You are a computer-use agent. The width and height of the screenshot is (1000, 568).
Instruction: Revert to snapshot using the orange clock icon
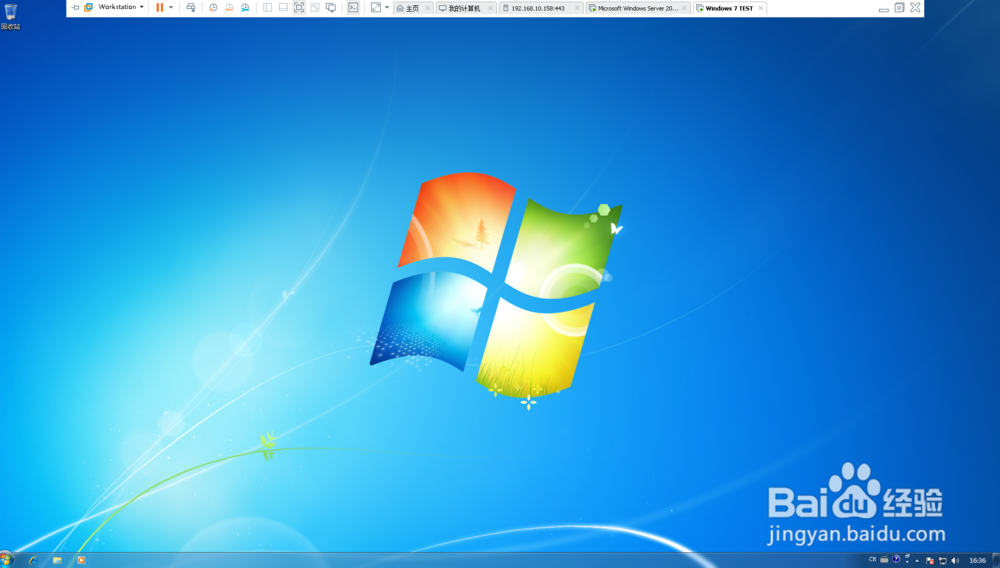pyautogui.click(x=229, y=8)
